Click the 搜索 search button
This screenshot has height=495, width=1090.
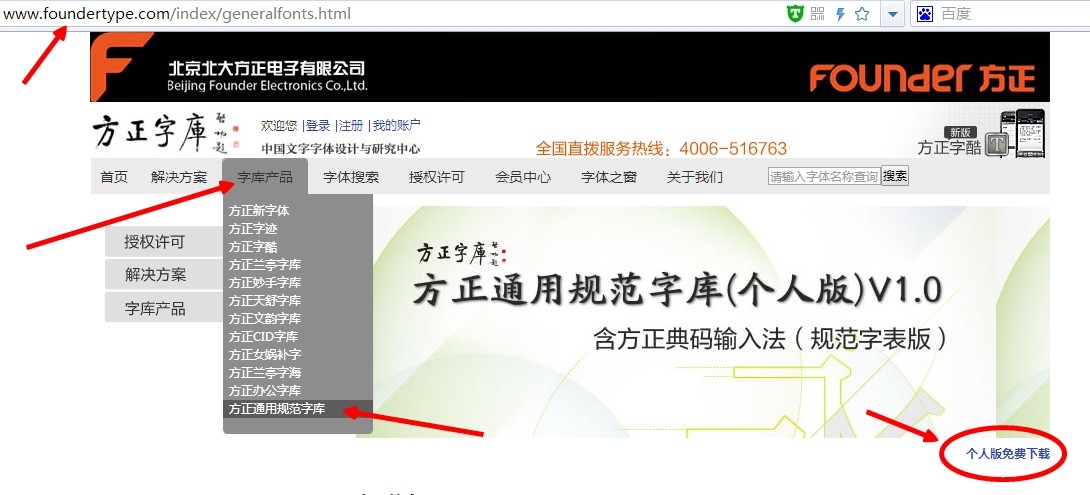[895, 177]
